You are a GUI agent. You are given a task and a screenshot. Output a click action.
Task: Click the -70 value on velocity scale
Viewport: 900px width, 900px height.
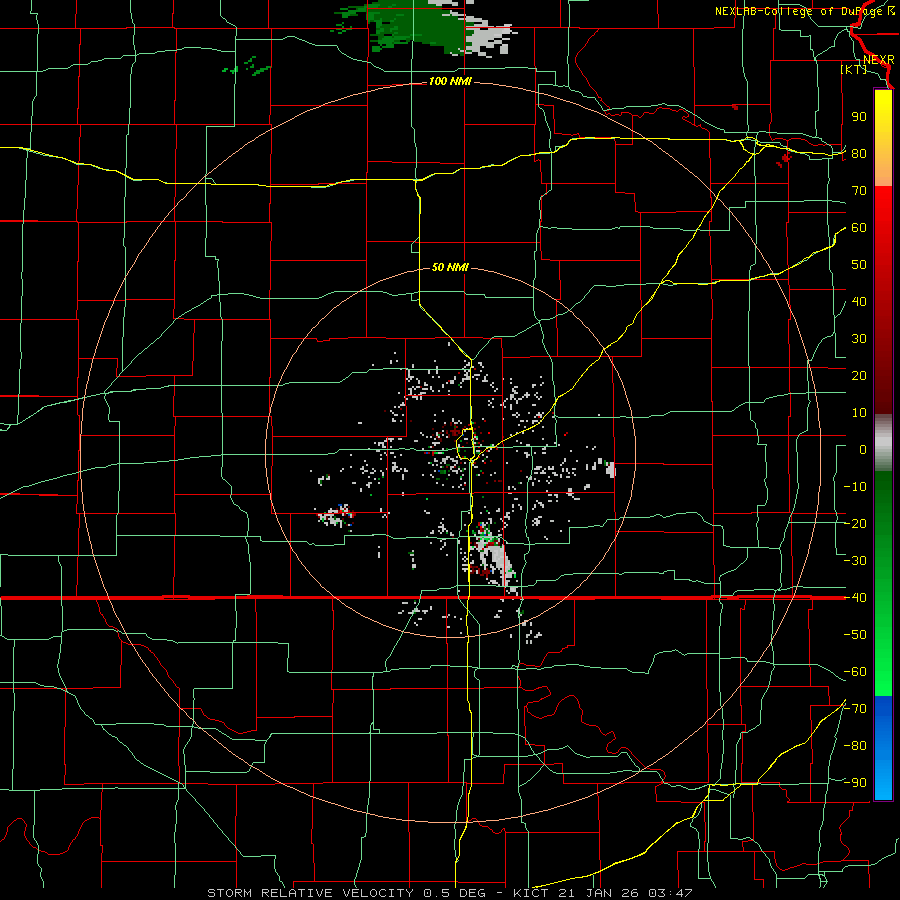coord(855,709)
